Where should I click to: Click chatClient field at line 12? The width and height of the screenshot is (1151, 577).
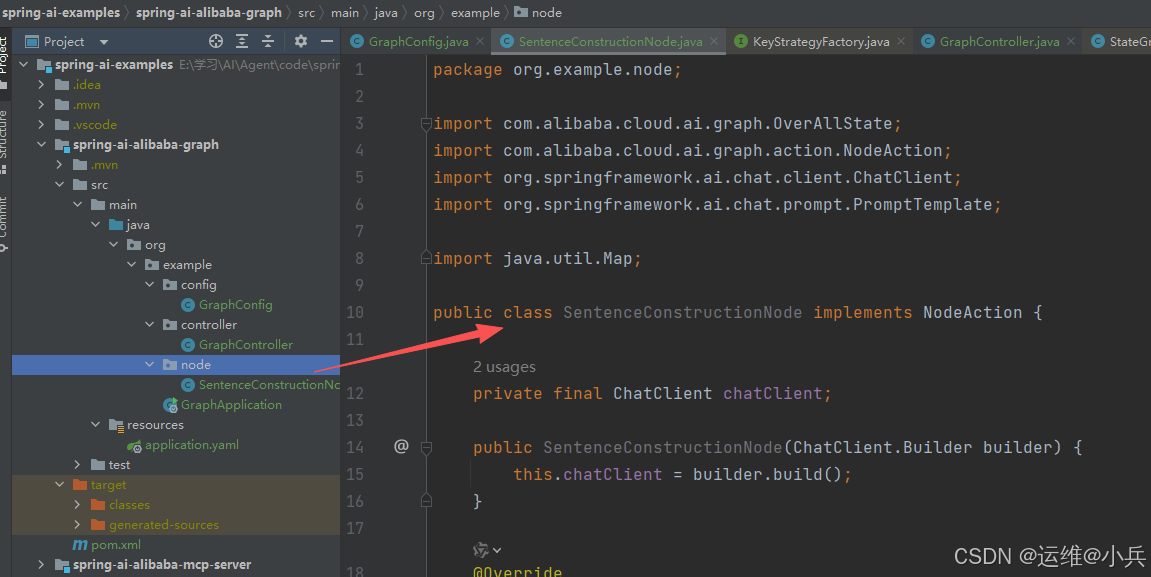pos(772,393)
